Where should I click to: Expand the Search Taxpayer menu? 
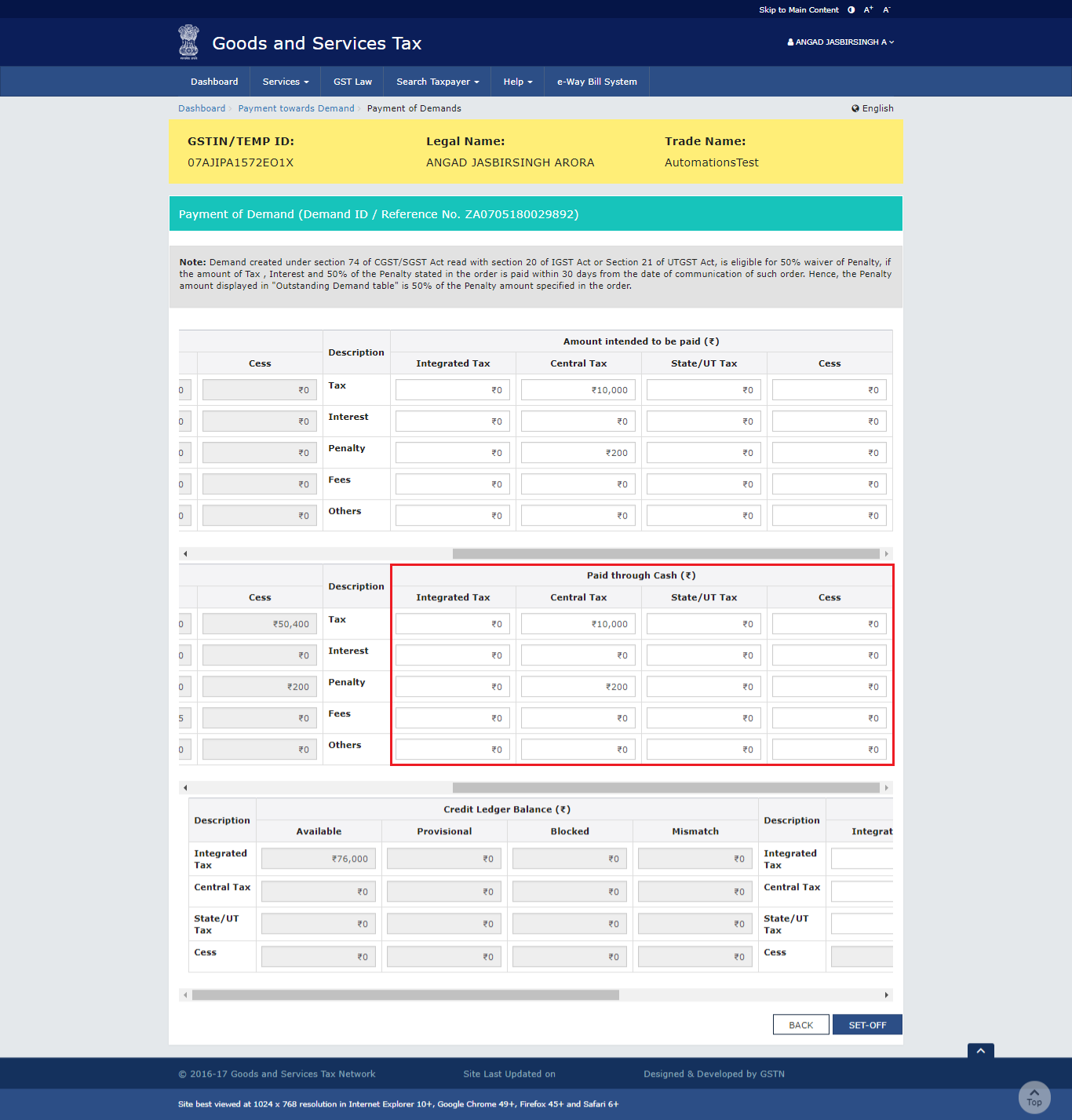pos(437,82)
